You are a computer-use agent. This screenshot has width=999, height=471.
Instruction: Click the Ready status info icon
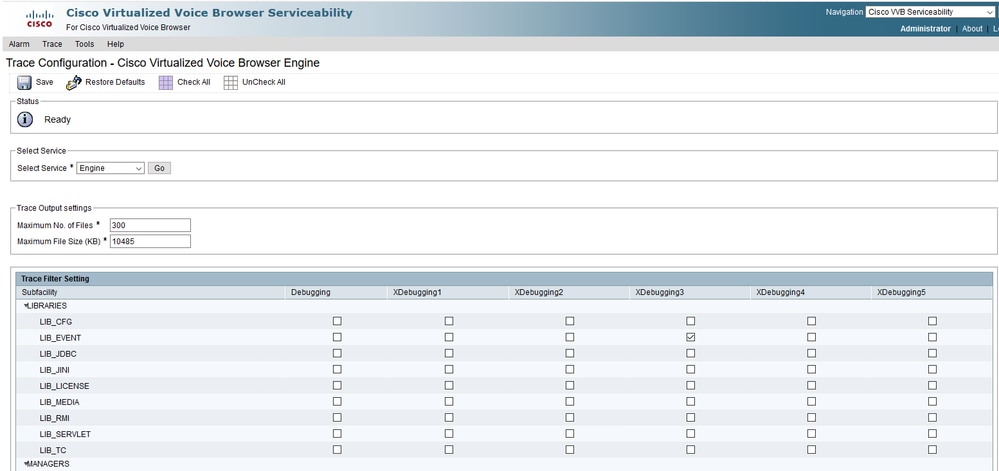pos(25,119)
